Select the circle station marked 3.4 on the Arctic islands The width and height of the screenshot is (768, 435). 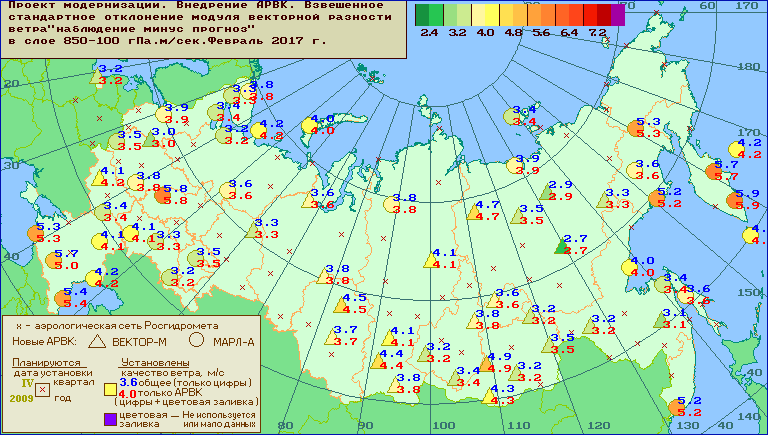point(511,117)
